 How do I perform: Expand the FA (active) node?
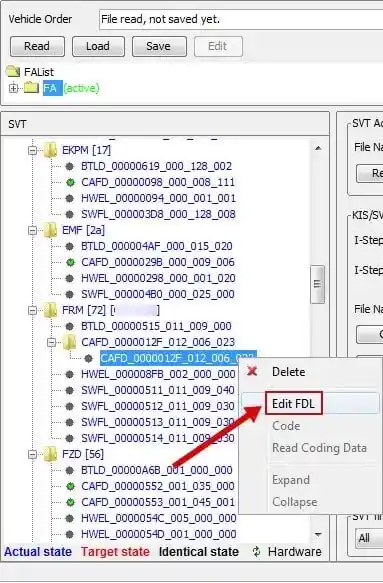[13, 88]
